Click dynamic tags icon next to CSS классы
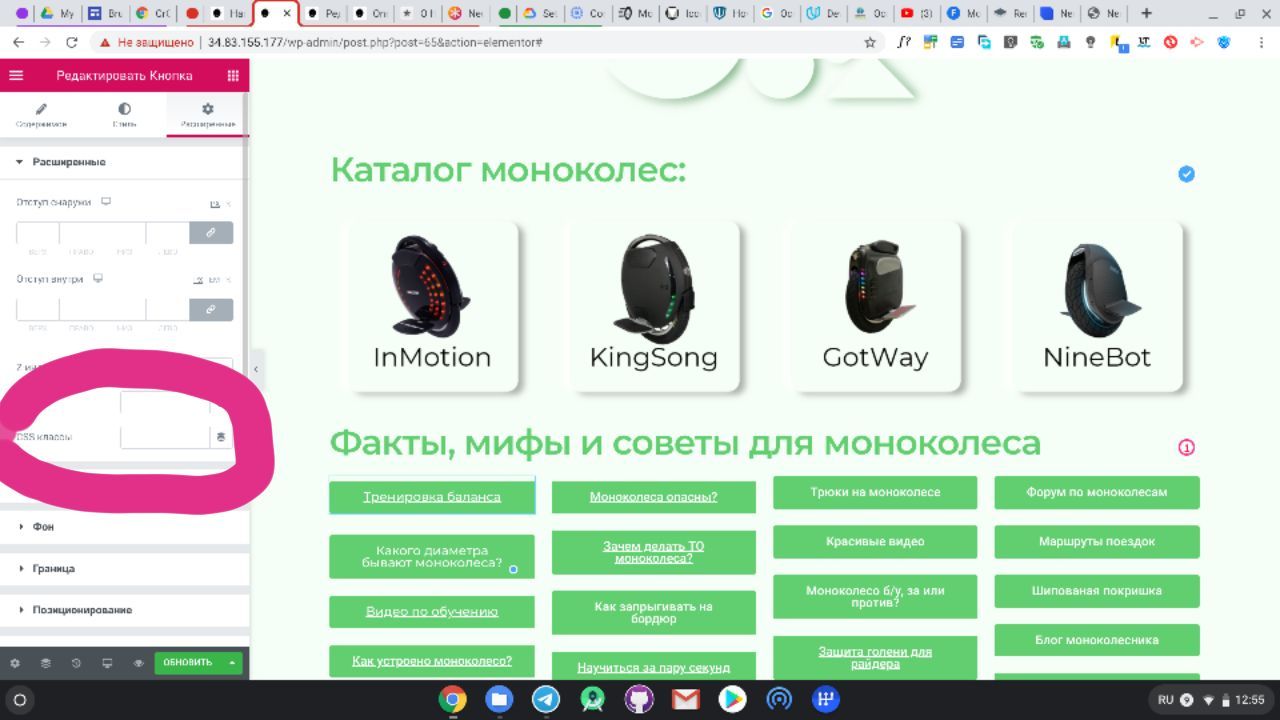 click(221, 437)
